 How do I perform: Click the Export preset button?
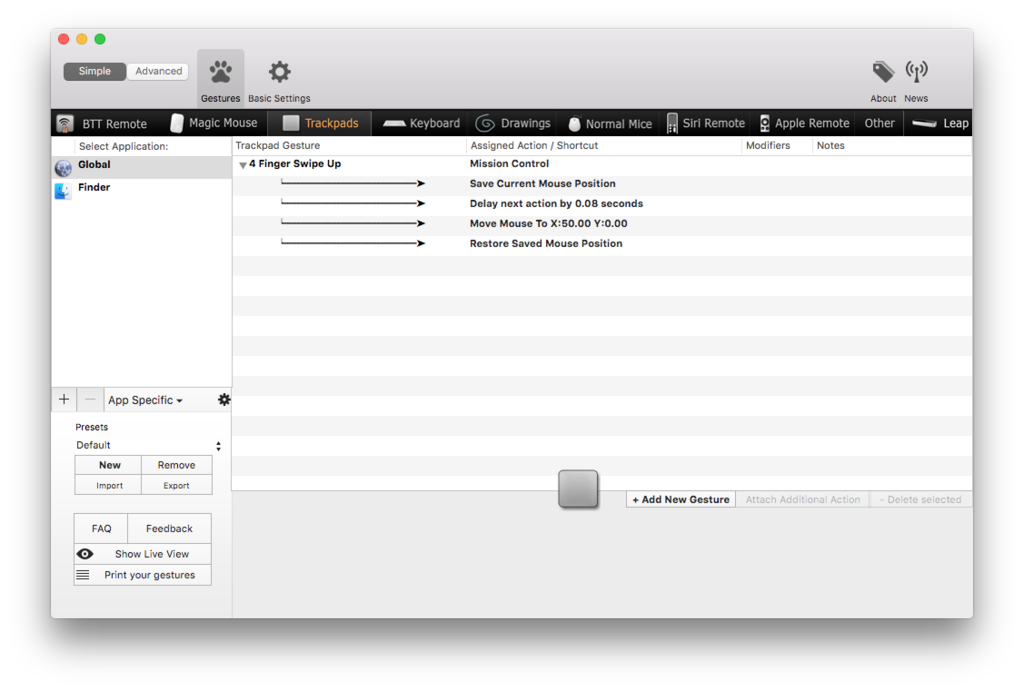coord(176,485)
